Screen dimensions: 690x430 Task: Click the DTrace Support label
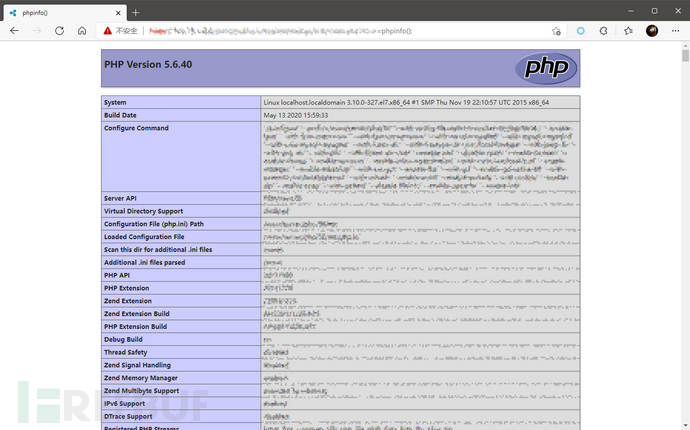click(x=128, y=416)
